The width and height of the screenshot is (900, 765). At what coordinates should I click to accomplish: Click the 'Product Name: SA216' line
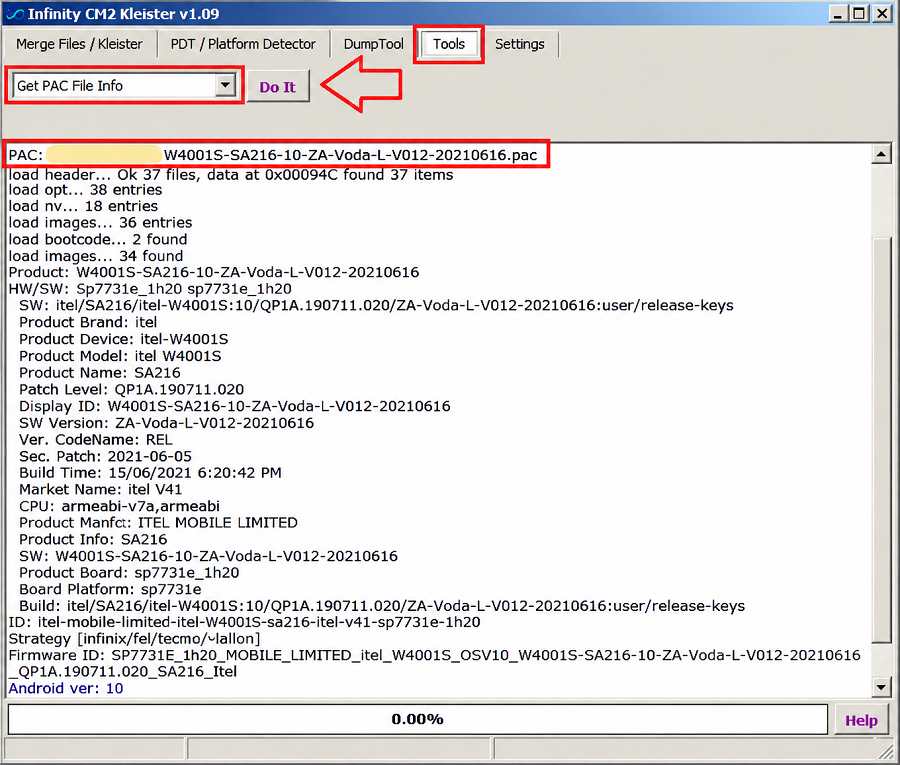100,372
